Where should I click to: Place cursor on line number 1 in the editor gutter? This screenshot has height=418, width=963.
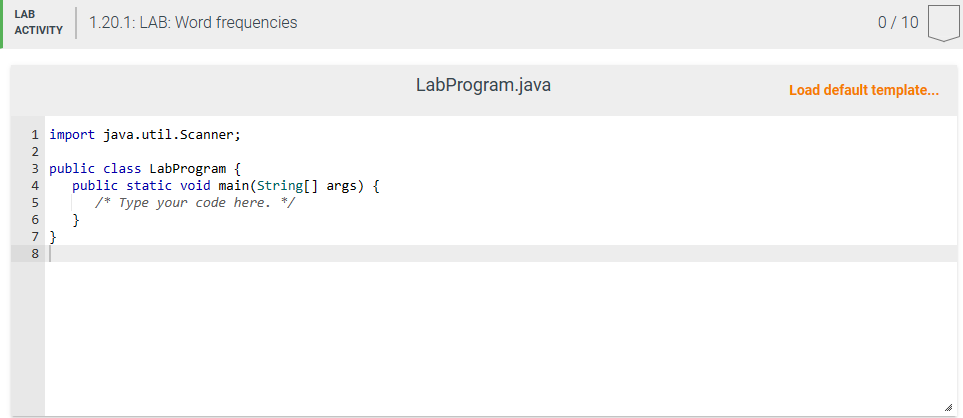[x=35, y=135]
